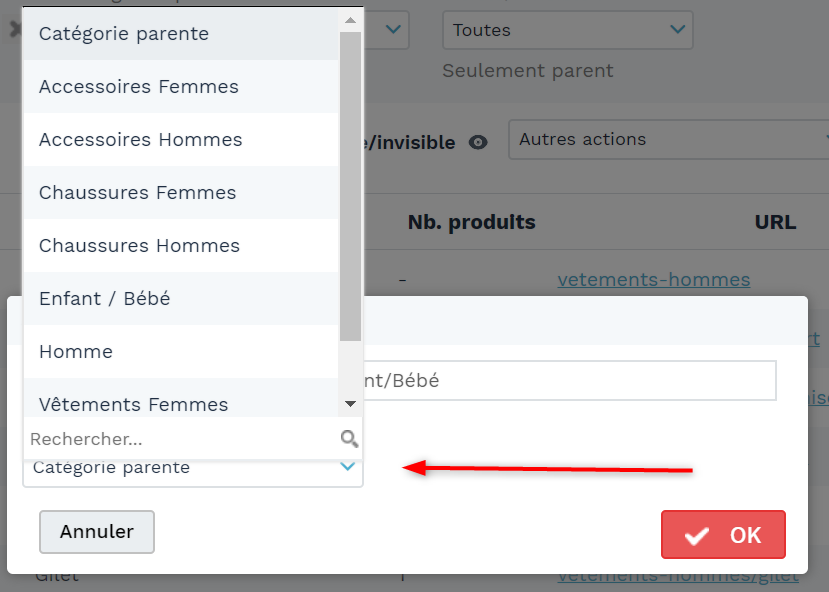Collapse the Catégorie parente select chevron
Viewport: 829px width, 592px height.
[347, 466]
